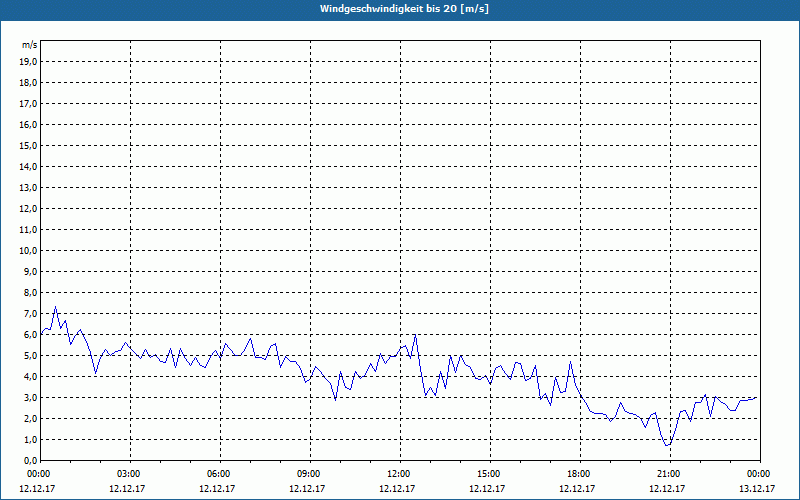Click the '3,0' y-axis value
Image resolution: width=800 pixels, height=500 pixels.
pos(30,397)
